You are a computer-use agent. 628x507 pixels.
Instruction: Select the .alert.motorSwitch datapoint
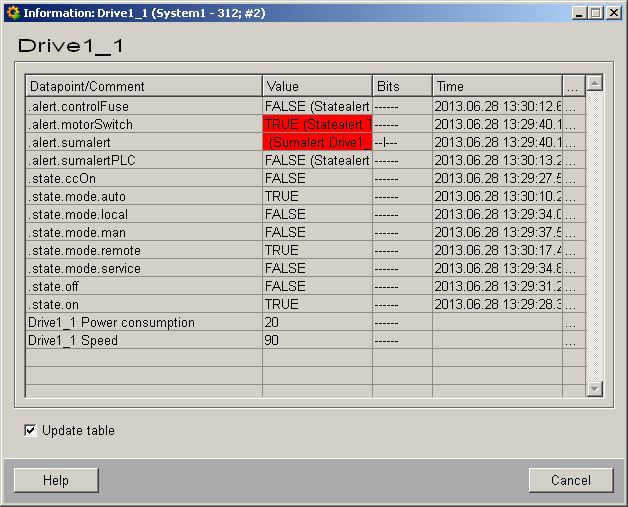click(144, 124)
